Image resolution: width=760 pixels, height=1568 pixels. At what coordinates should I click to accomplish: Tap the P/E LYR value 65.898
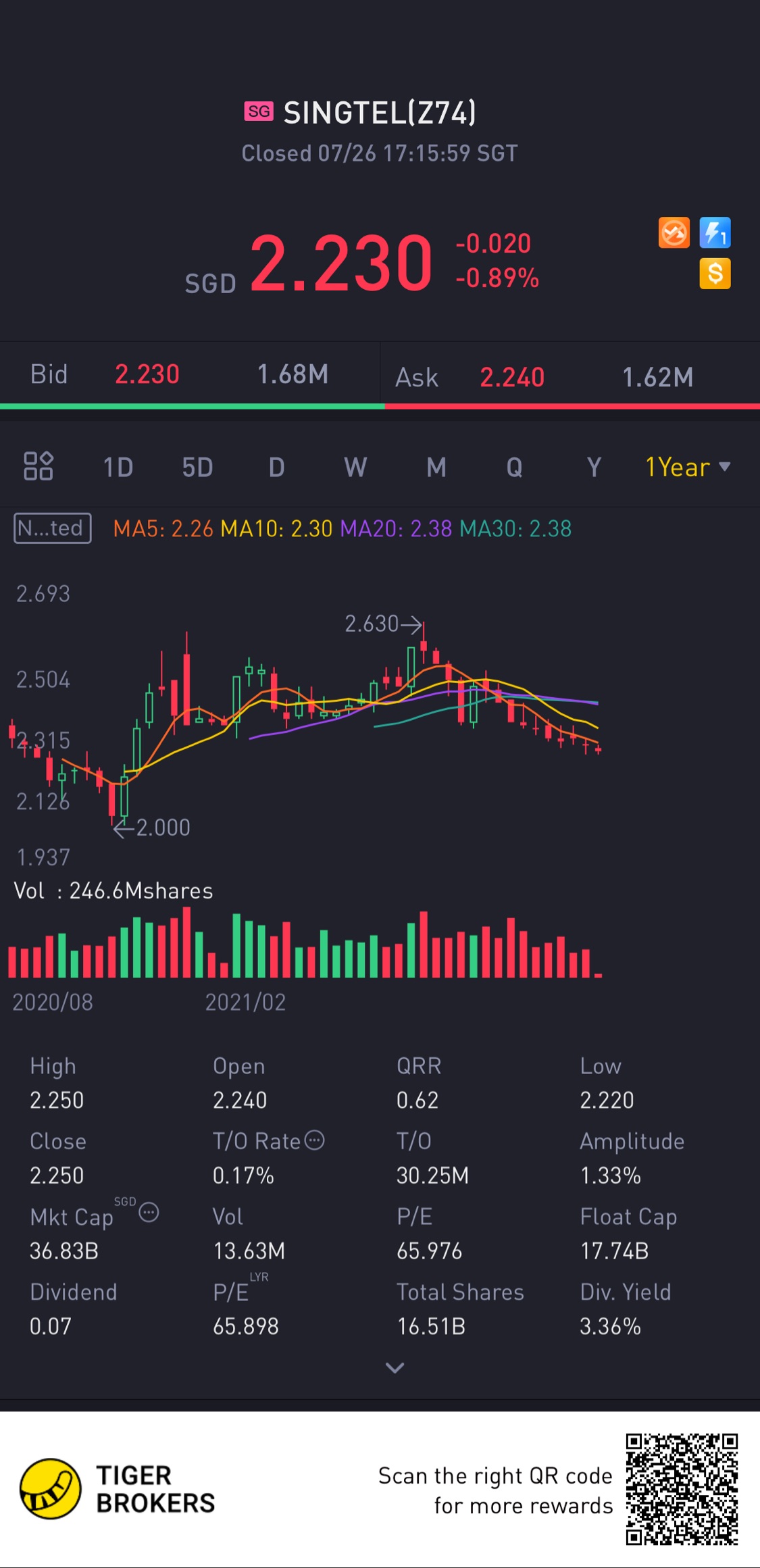[246, 1326]
